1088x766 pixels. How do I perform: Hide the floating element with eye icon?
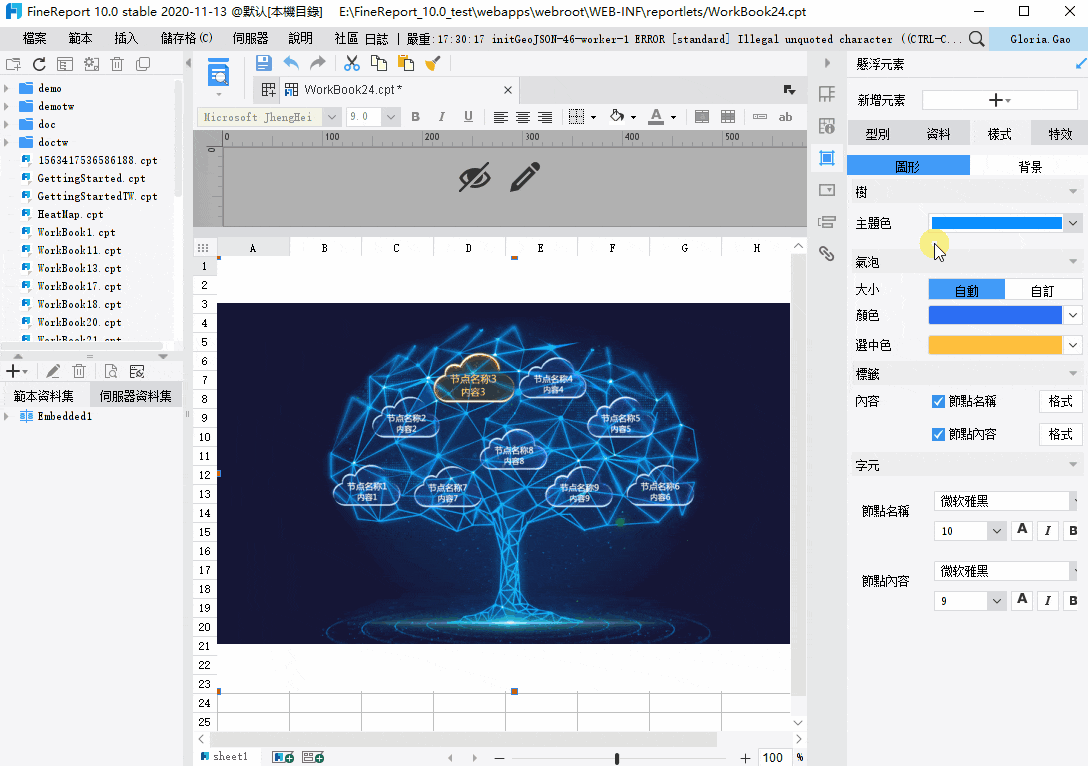[x=475, y=177]
